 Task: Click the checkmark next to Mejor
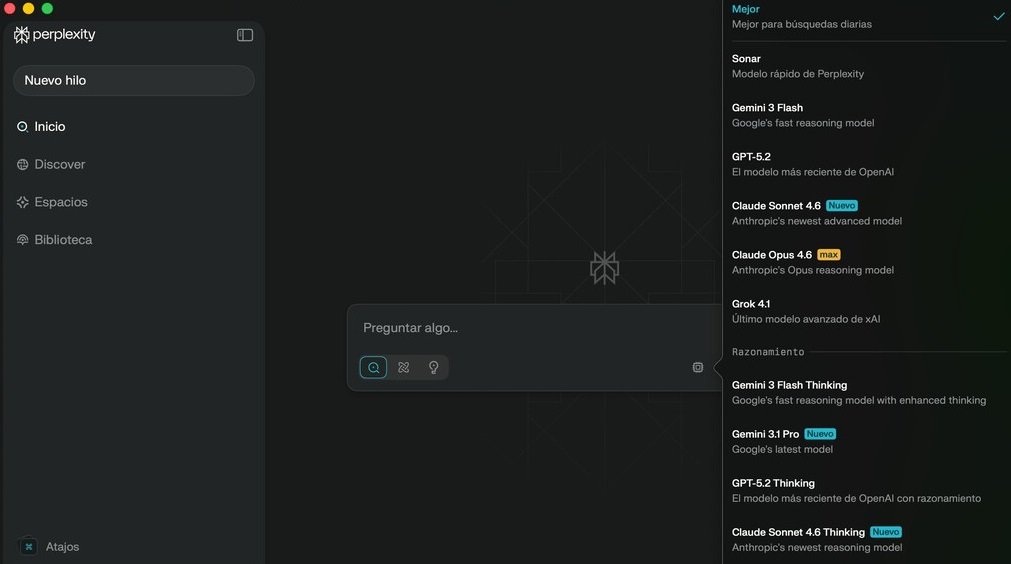click(999, 17)
